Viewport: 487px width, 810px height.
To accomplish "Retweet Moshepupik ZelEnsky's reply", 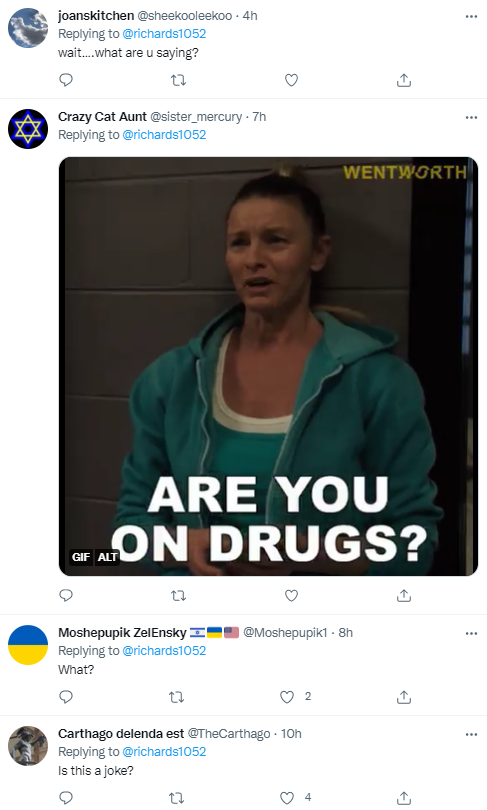I will 177,697.
